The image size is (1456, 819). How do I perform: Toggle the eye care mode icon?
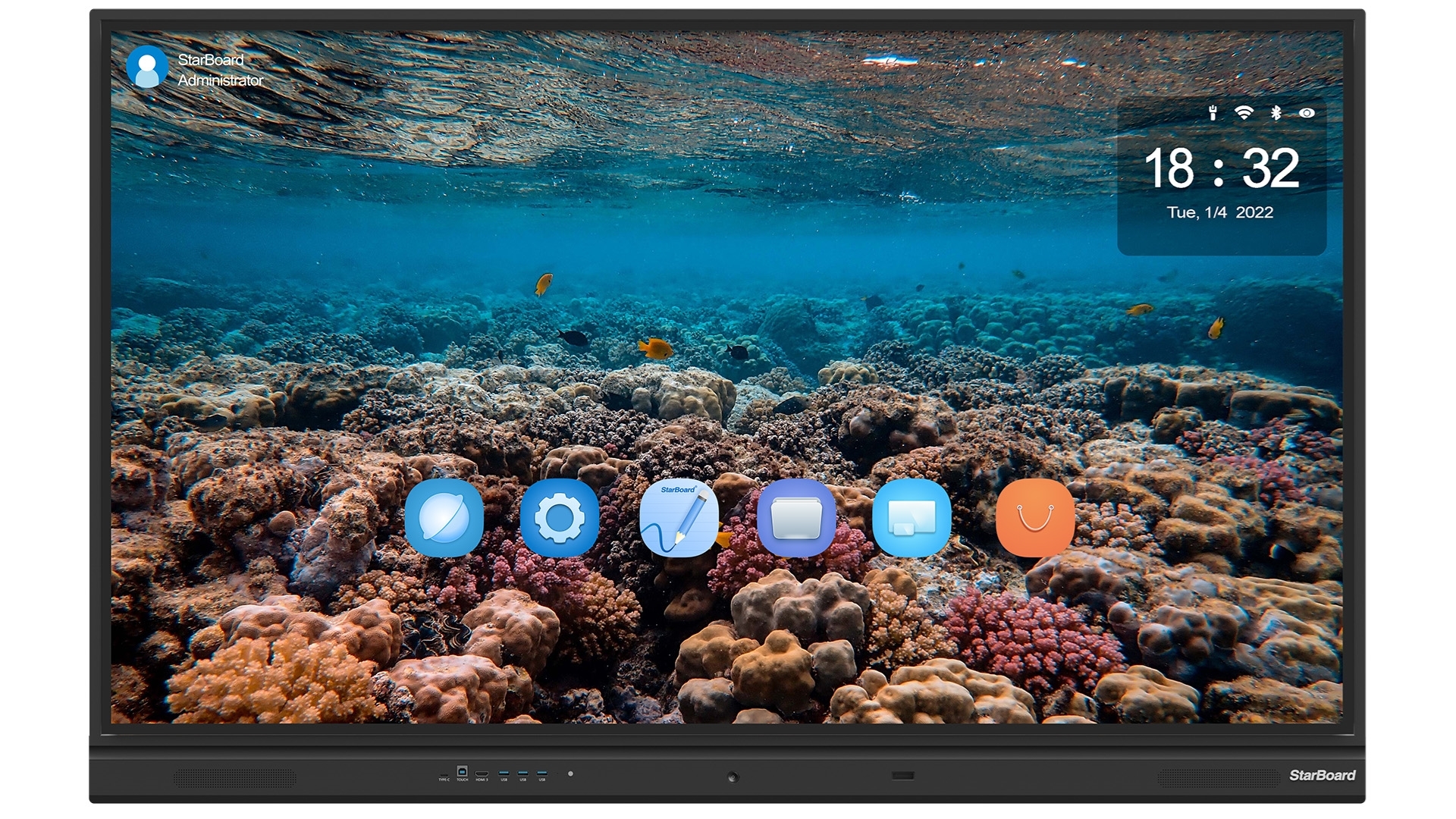click(1307, 113)
